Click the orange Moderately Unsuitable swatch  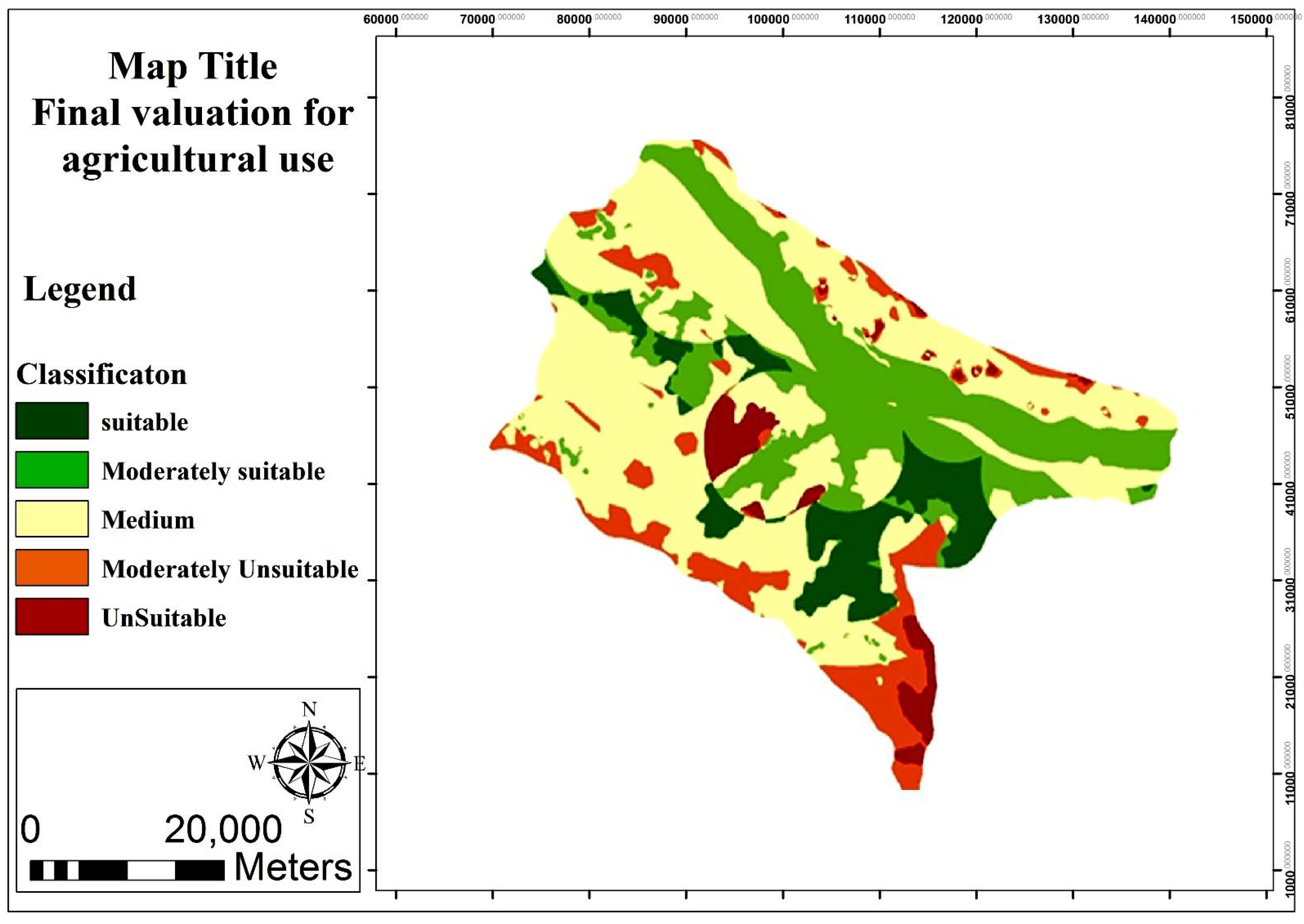pos(52,568)
